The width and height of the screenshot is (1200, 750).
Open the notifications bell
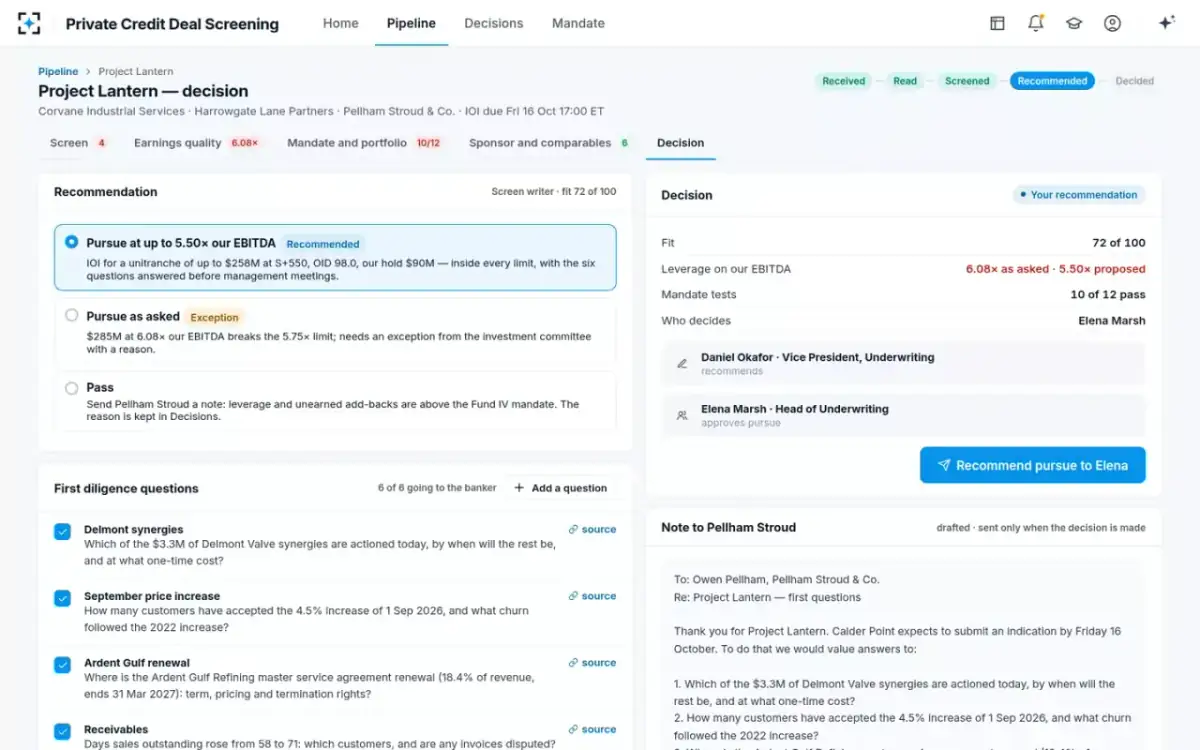(1036, 23)
